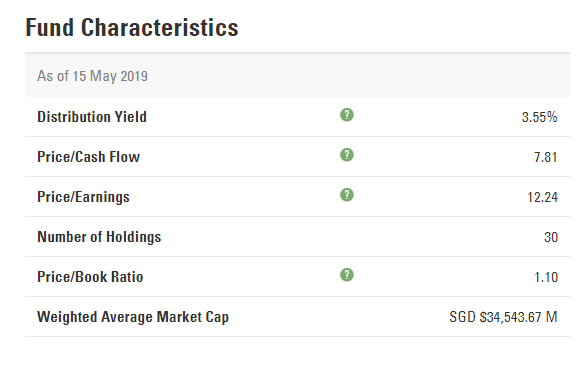Click the Distribution Yield help icon

point(347,115)
